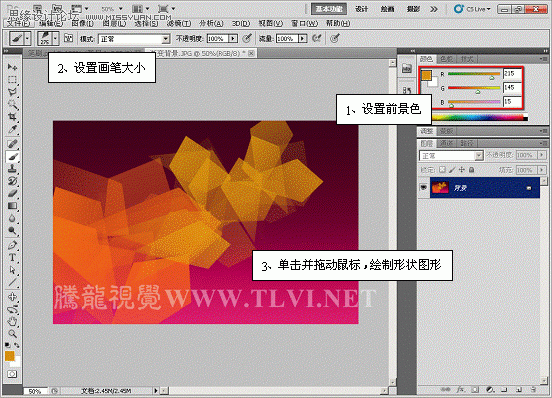This screenshot has height=398, width=552.
Task: Switch to the 设计 workspace
Action: pos(361,9)
